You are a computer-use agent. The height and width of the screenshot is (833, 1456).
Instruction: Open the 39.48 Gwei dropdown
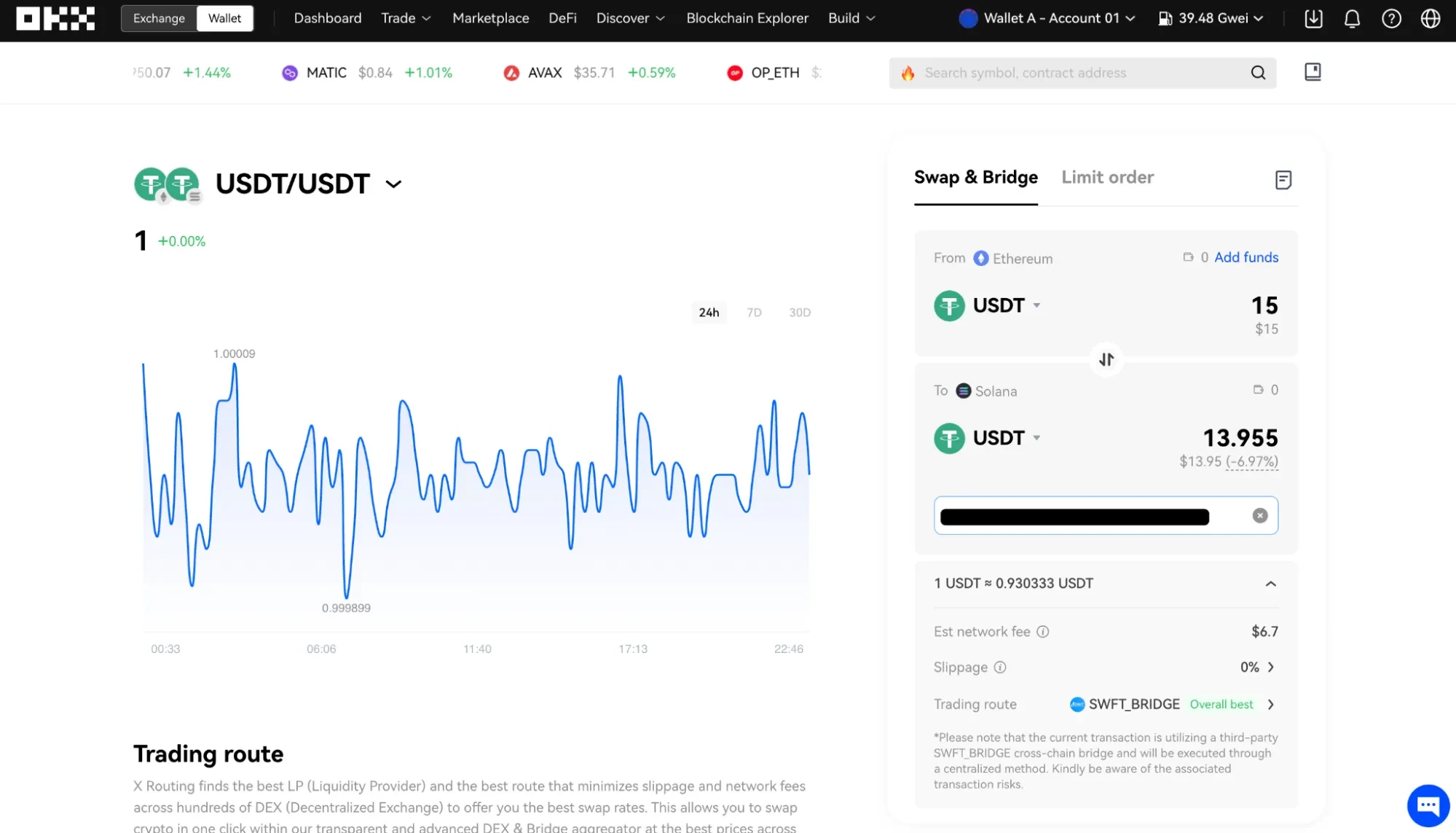(1211, 18)
